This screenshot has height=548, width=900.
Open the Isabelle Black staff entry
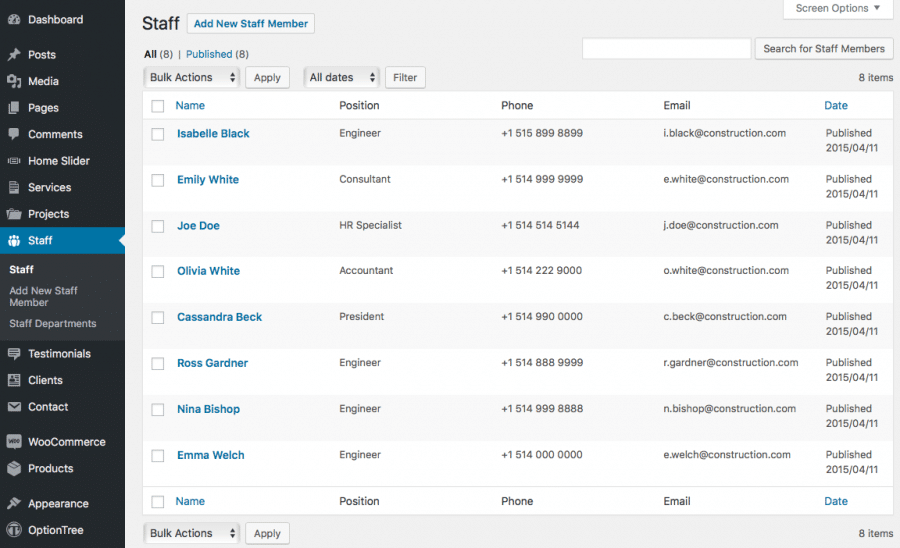pos(213,133)
